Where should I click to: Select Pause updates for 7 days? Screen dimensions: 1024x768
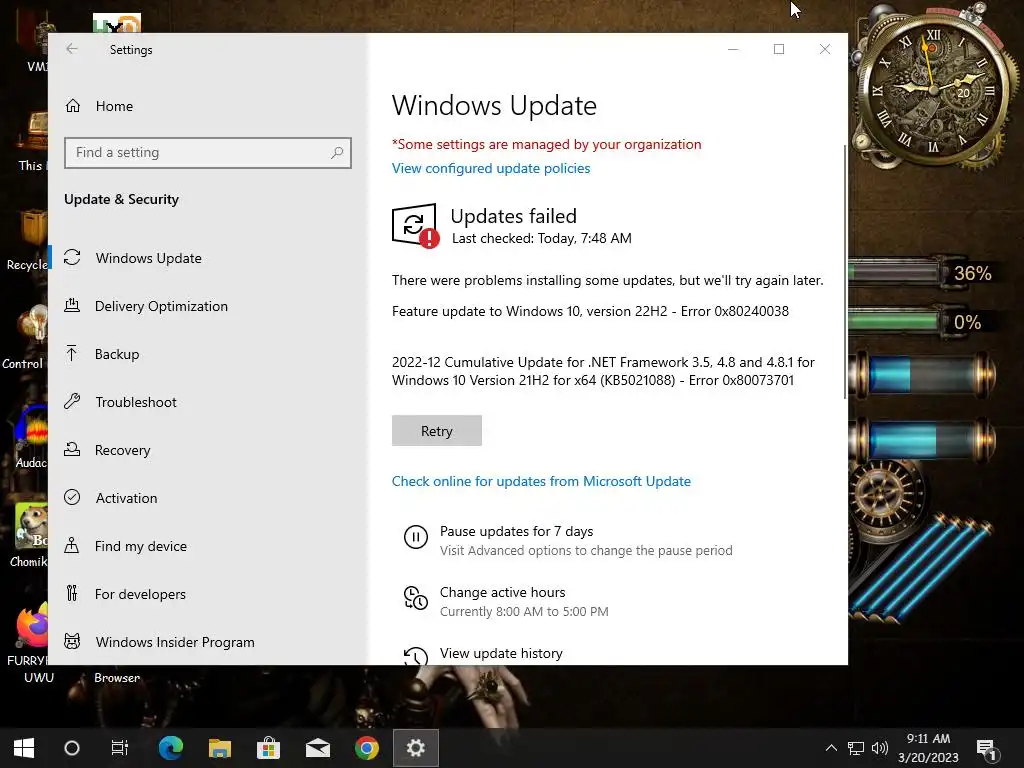pos(517,532)
